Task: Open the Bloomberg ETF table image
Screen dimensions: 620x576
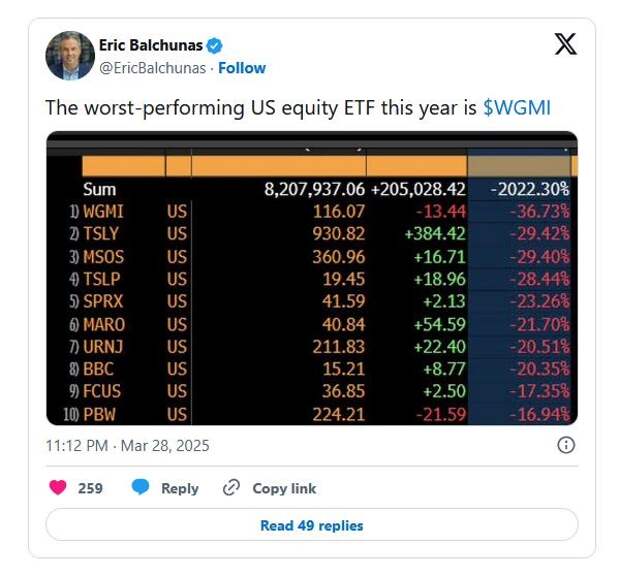Action: point(311,278)
